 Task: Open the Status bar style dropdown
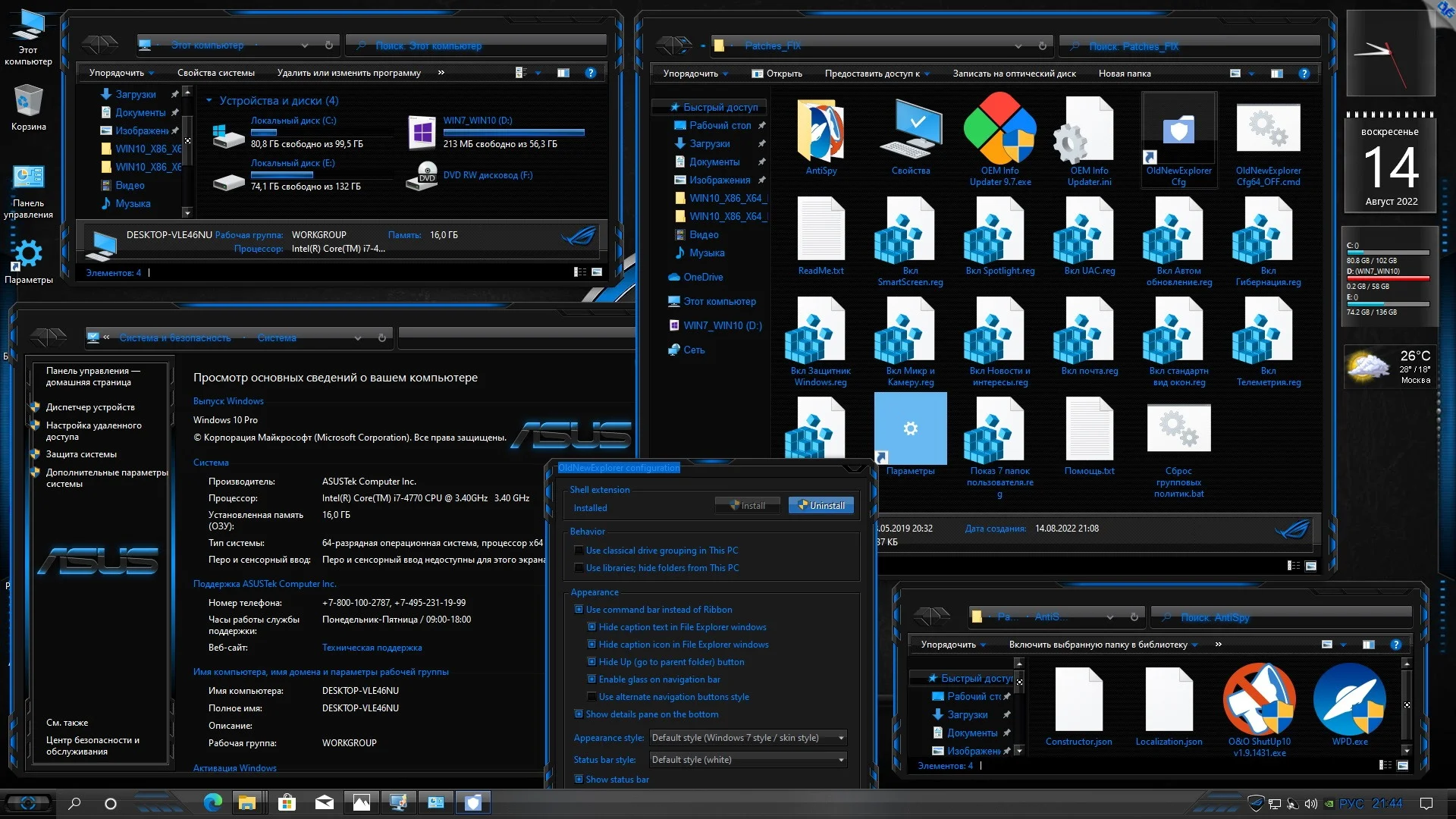tap(748, 760)
